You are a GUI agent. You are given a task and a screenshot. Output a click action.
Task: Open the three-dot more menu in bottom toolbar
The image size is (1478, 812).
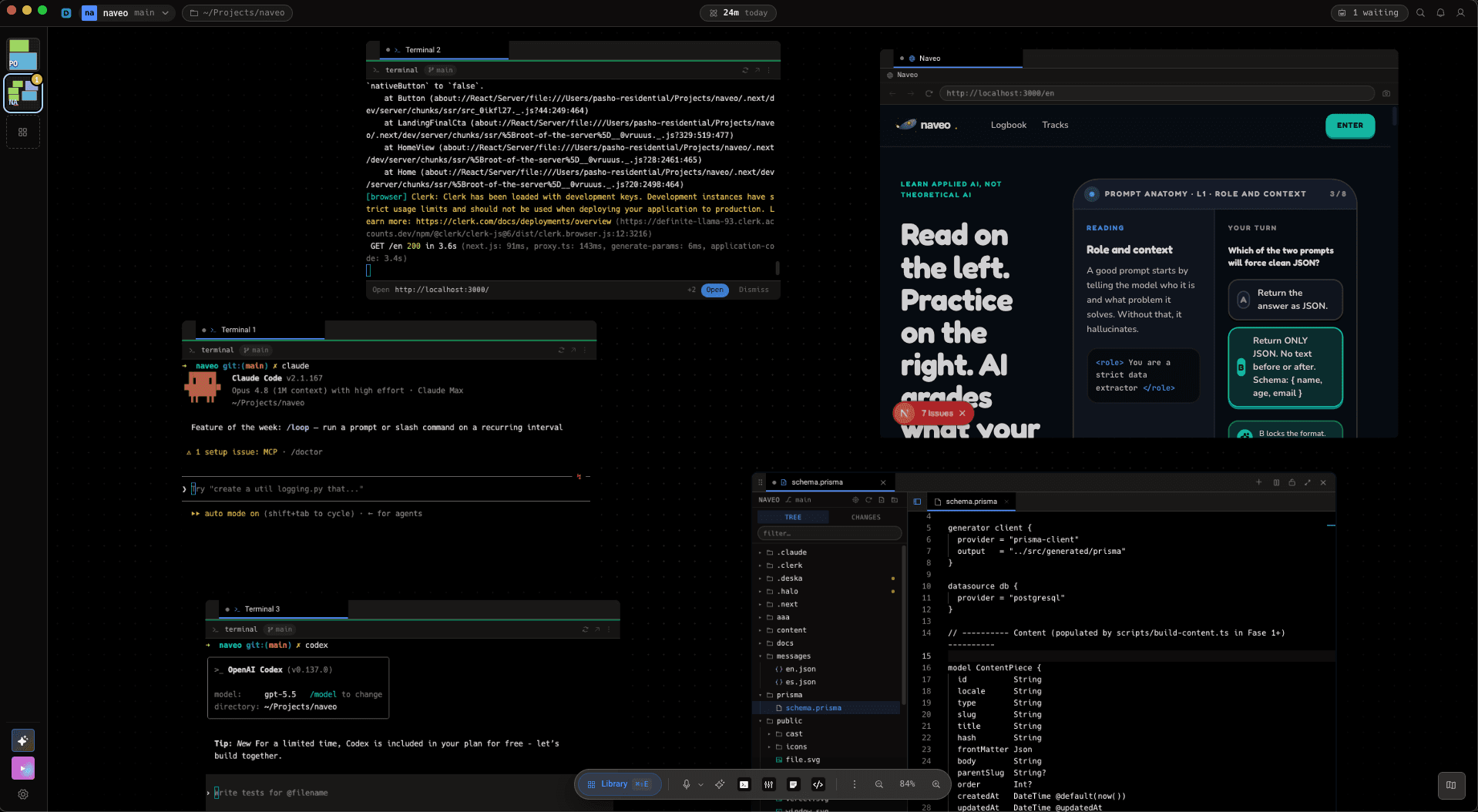pos(854,784)
